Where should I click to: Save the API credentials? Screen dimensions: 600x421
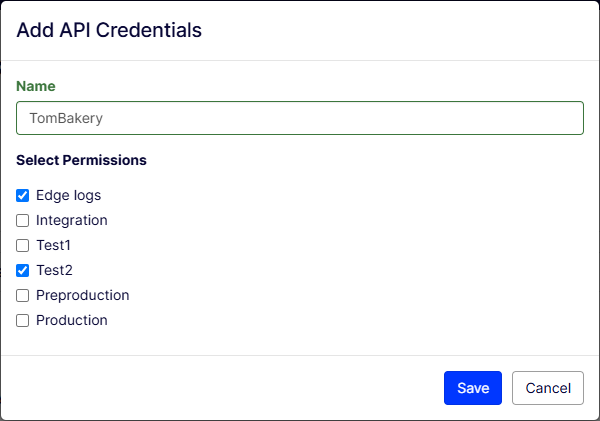tap(473, 388)
